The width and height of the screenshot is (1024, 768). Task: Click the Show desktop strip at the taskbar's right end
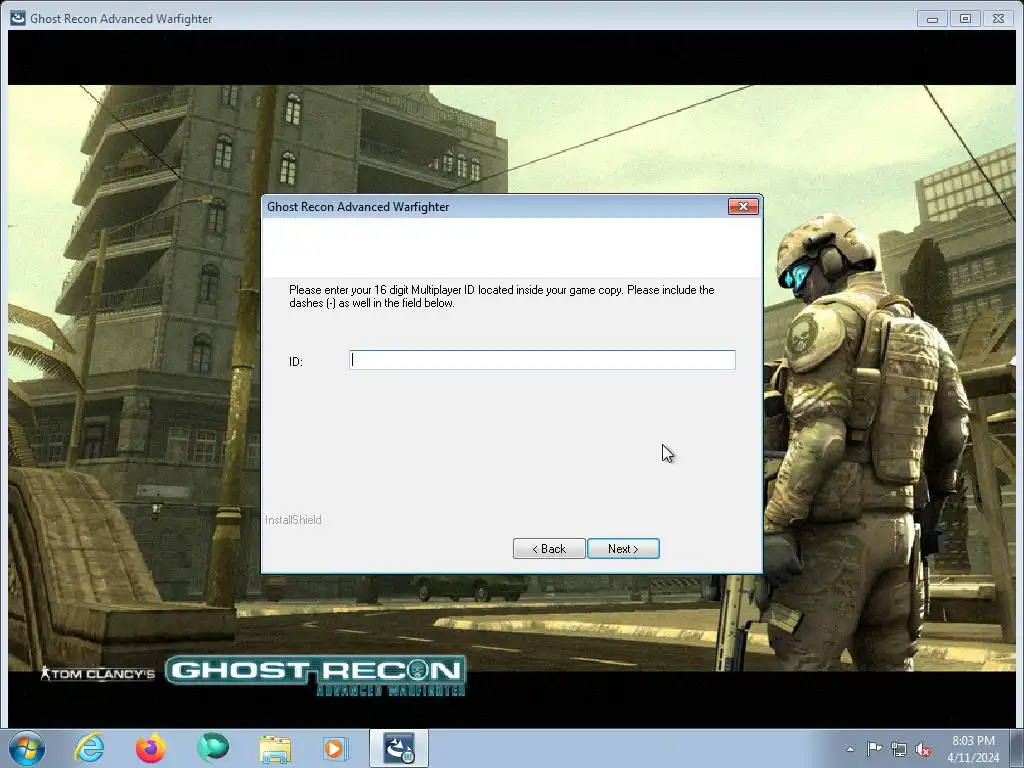(1019, 748)
